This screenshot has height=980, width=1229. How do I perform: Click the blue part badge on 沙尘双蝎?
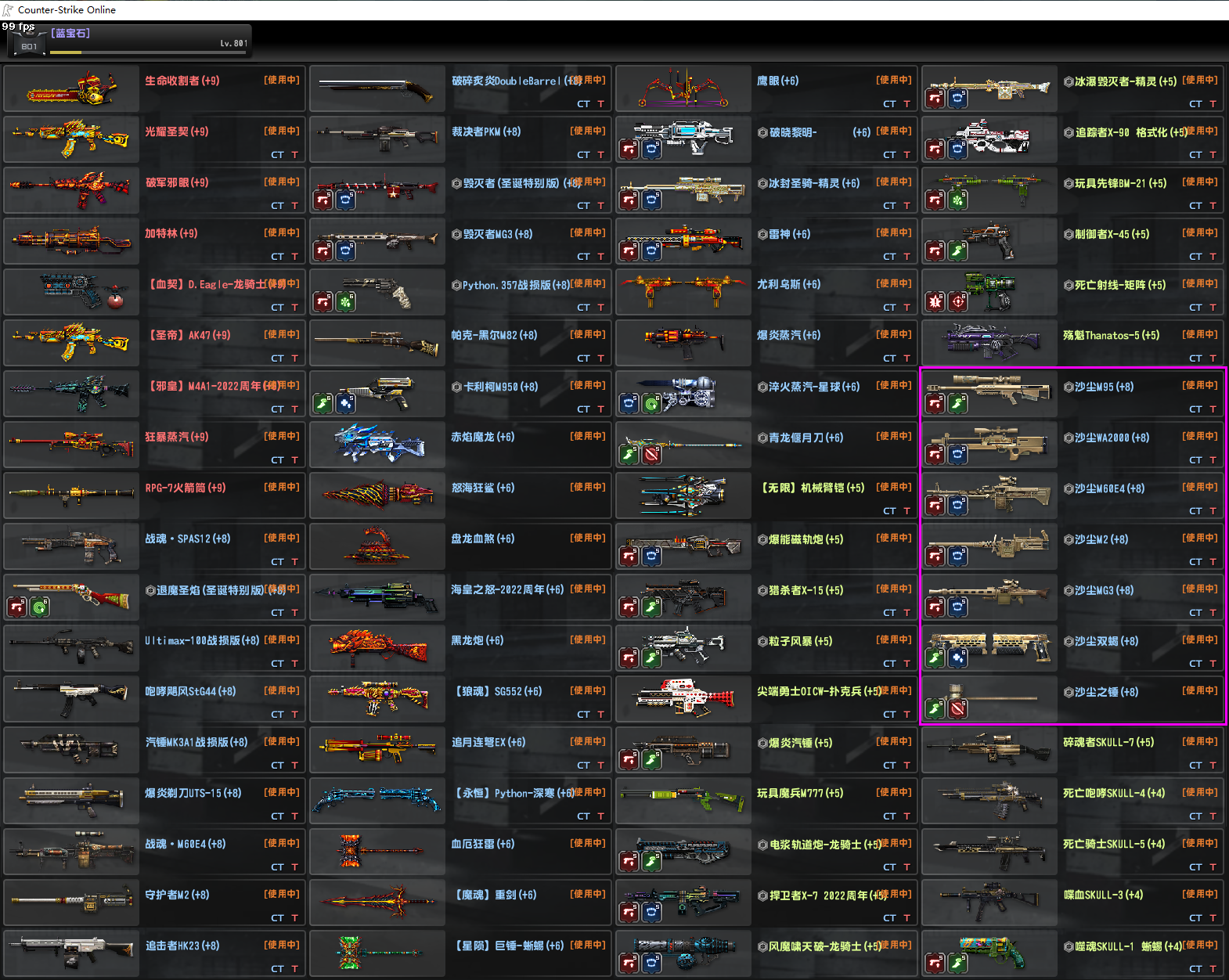coord(957,658)
